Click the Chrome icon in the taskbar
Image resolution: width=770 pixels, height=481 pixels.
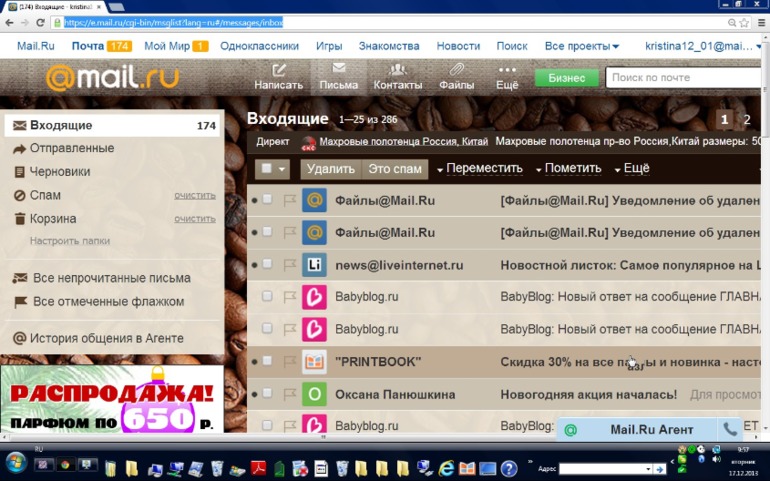(x=65, y=465)
